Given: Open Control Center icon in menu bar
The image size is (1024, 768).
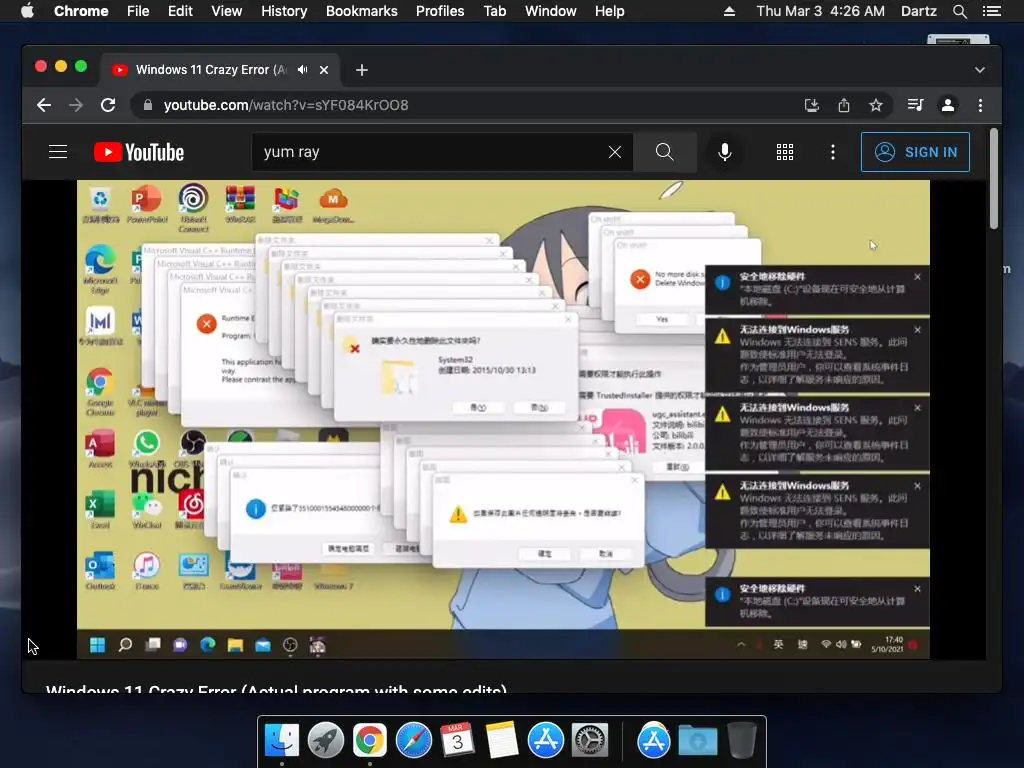Looking at the screenshot, I should pos(991,11).
